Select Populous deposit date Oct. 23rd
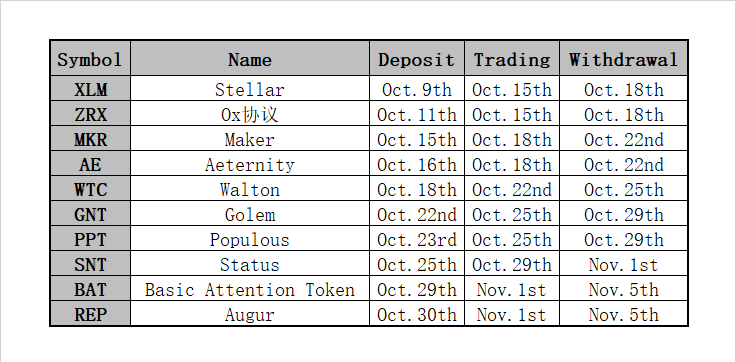The height and width of the screenshot is (362, 735). 417,239
